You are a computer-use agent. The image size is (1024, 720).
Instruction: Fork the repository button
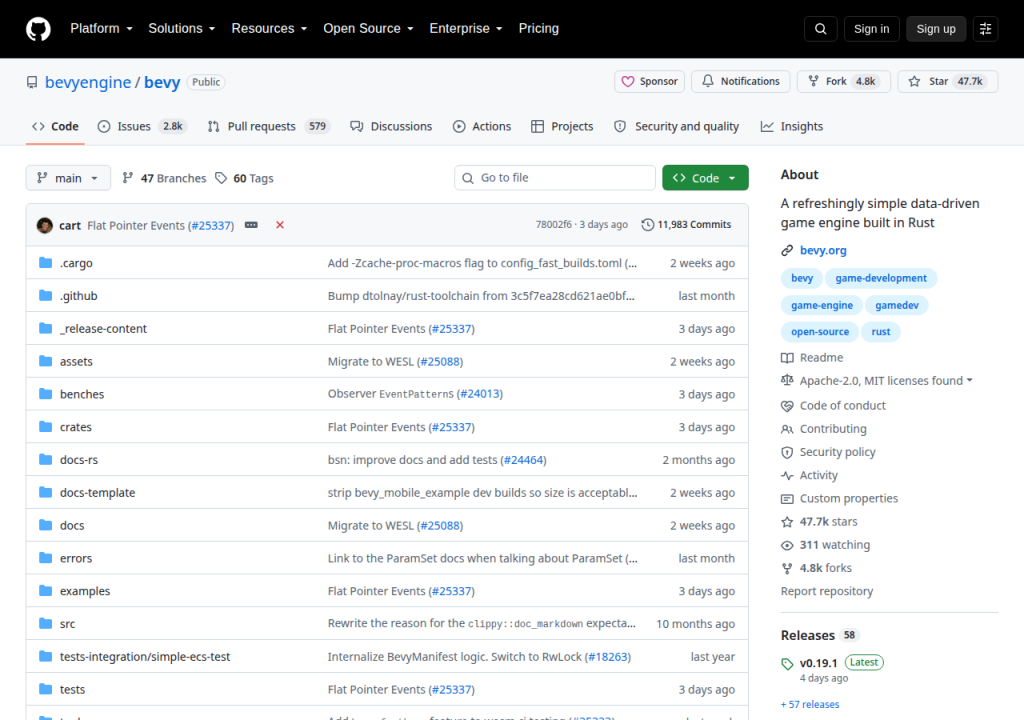pos(844,82)
